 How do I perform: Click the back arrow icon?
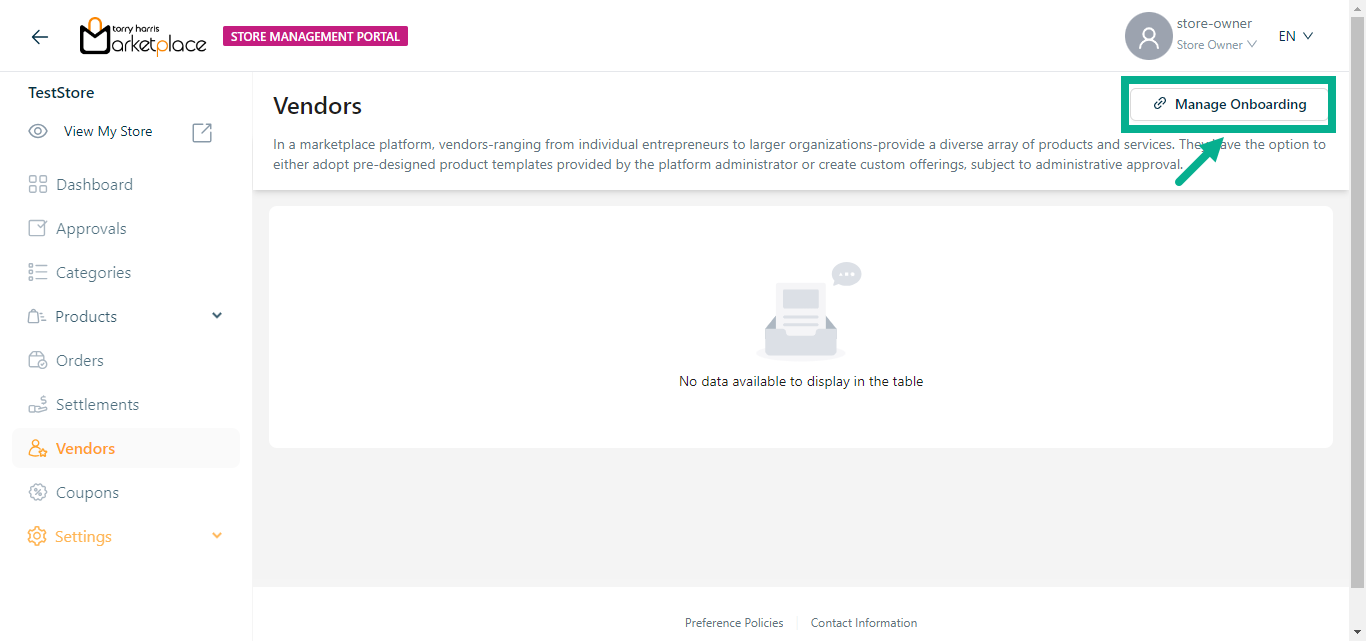pyautogui.click(x=39, y=37)
